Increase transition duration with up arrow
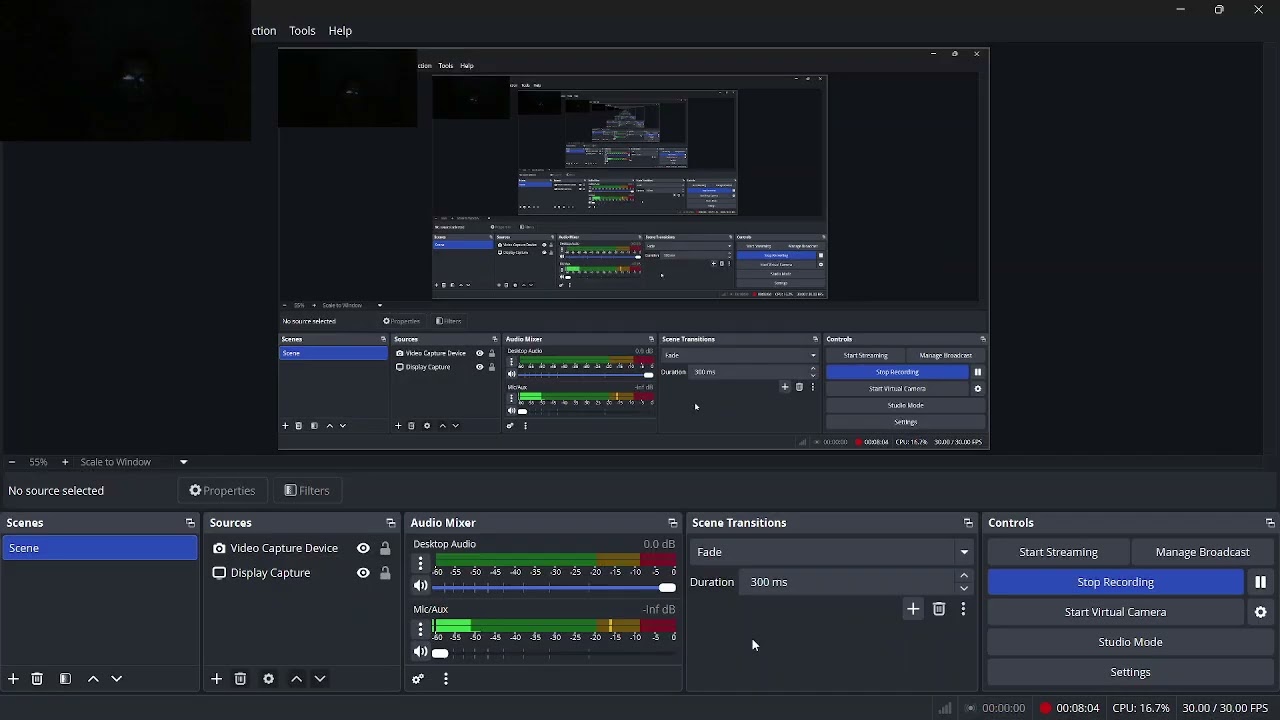 [964, 576]
